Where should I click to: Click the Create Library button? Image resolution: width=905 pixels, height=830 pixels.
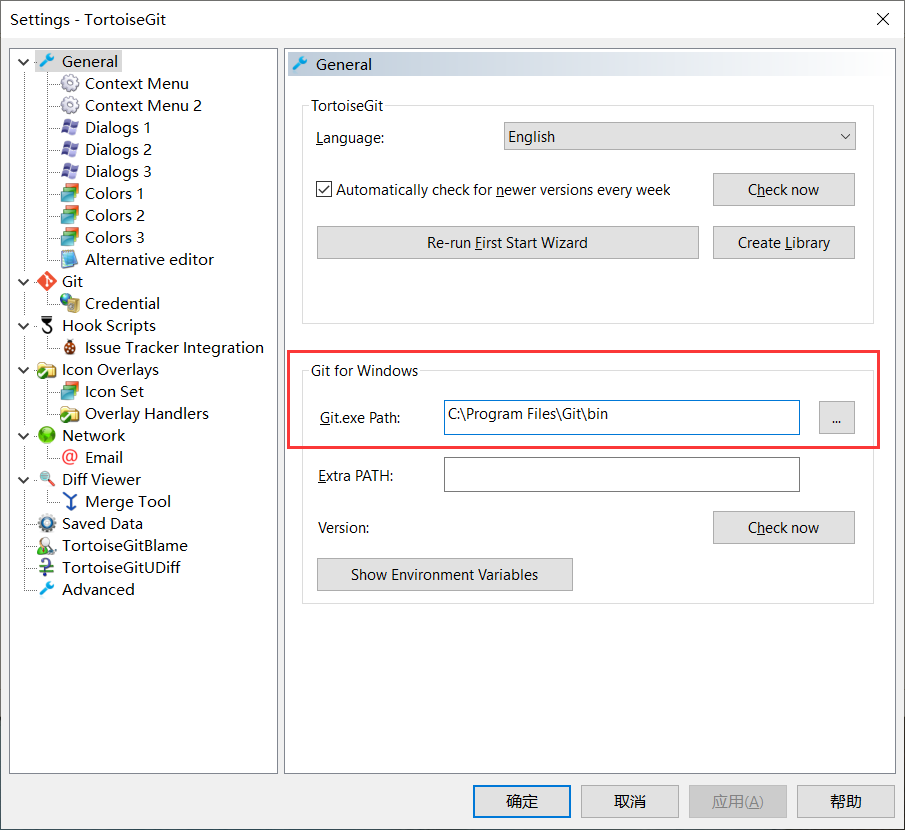[x=783, y=242]
